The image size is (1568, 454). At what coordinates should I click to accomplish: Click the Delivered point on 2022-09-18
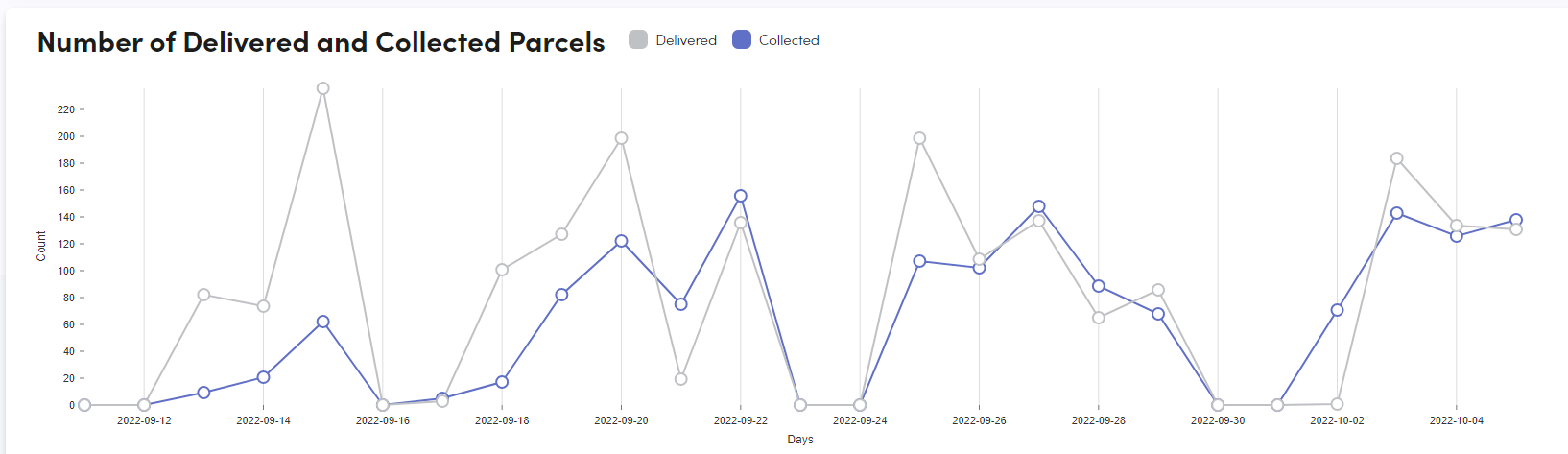502,270
